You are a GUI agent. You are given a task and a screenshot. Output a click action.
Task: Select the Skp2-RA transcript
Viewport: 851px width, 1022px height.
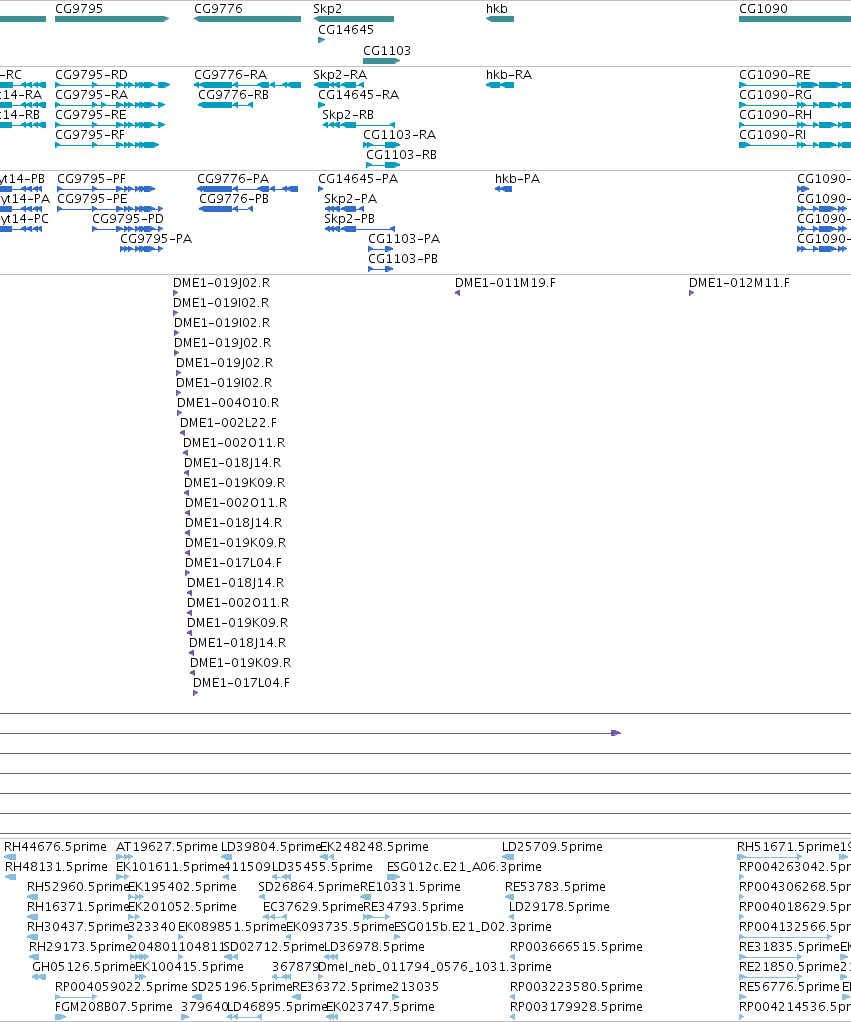point(339,74)
